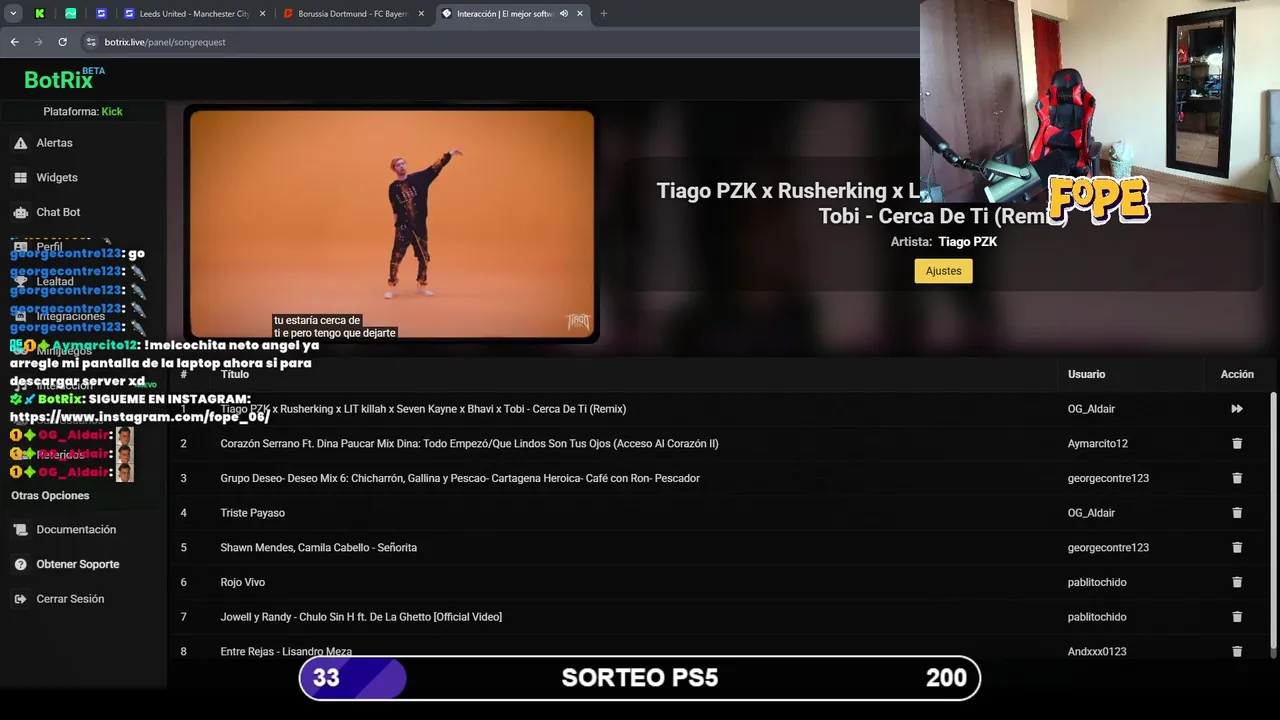Delete the Triste Payaso request
Viewport: 1280px width, 720px height.
coord(1237,513)
